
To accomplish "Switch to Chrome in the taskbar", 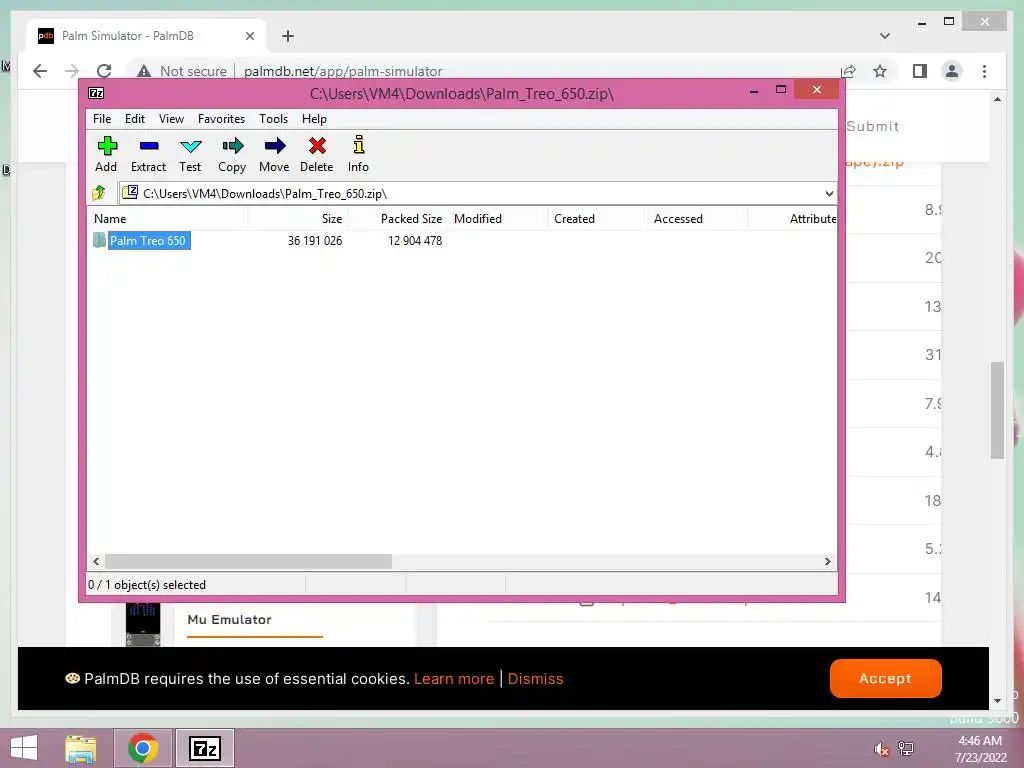I will click(x=143, y=748).
